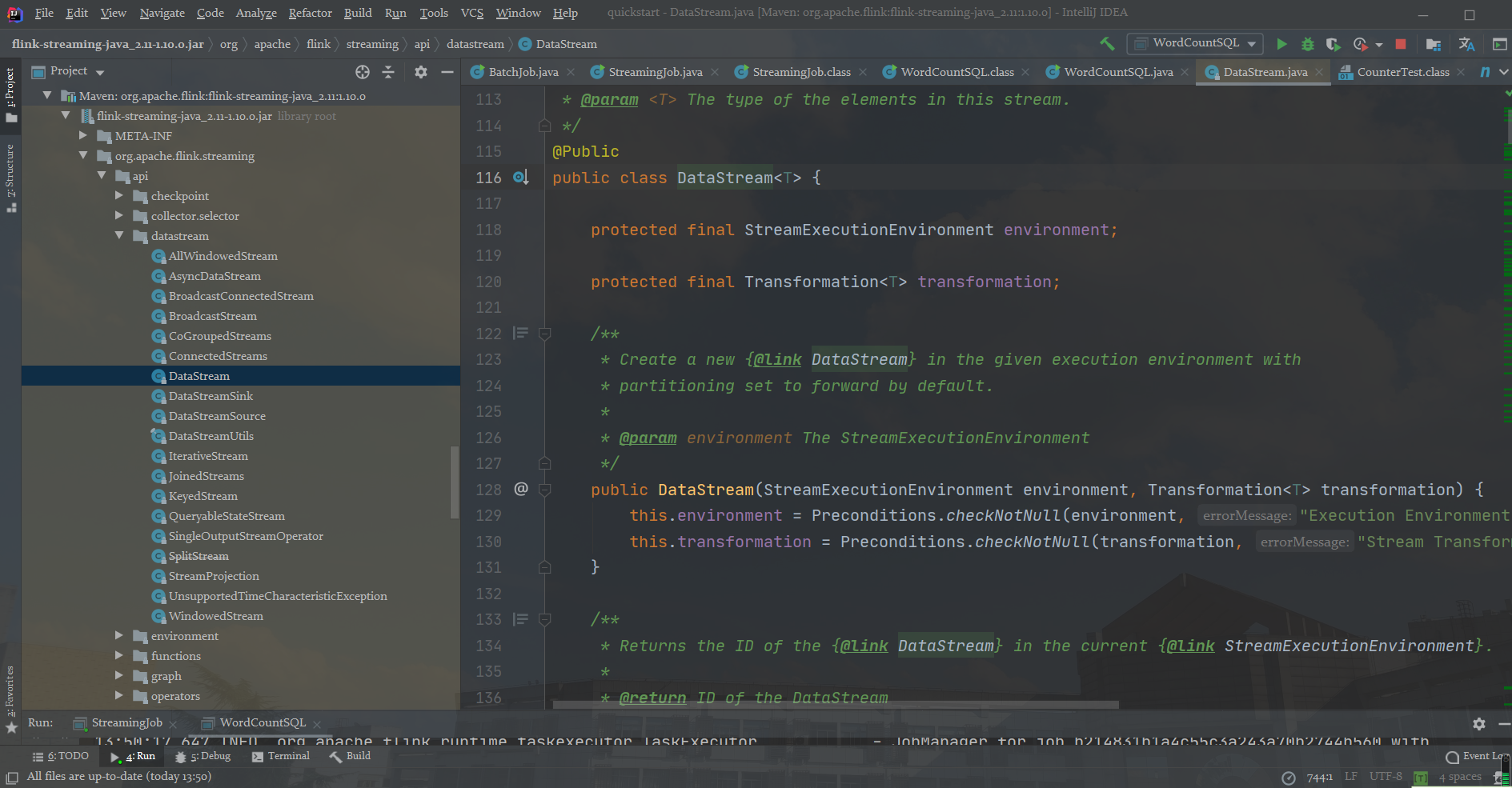Click the apache breadcrumb
Viewport: 1512px width, 788px height.
(x=272, y=44)
